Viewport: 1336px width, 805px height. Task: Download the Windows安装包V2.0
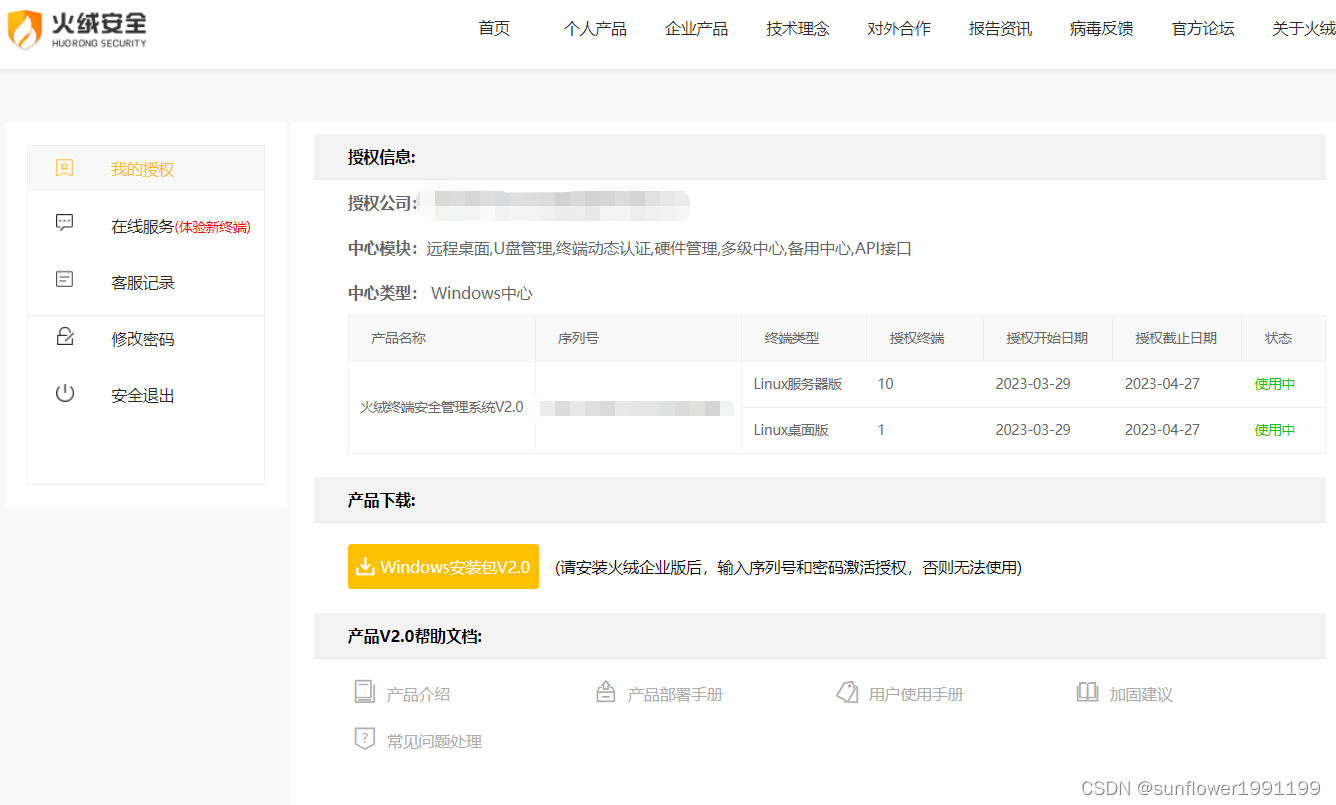tap(443, 567)
